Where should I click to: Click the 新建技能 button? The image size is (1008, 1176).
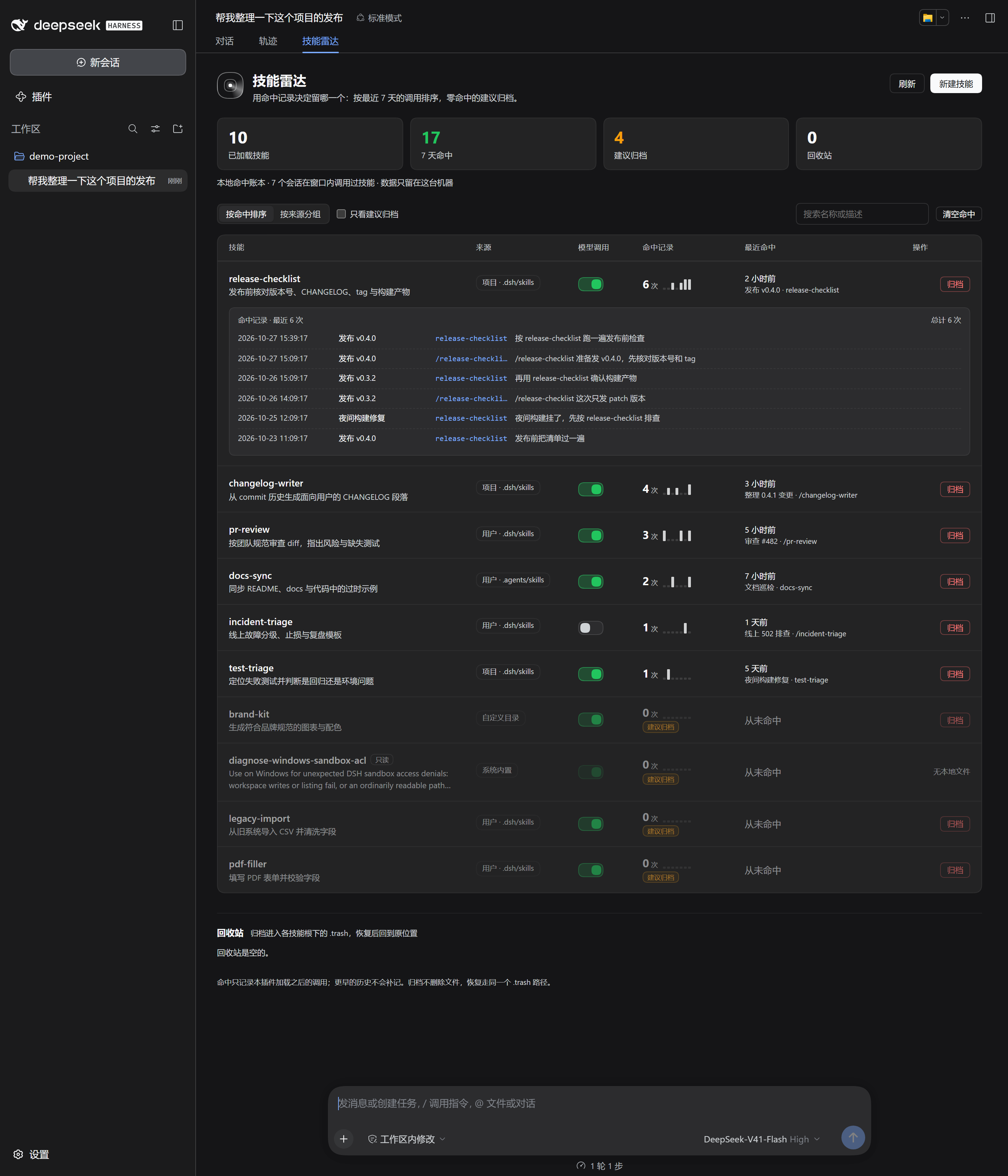tap(956, 83)
